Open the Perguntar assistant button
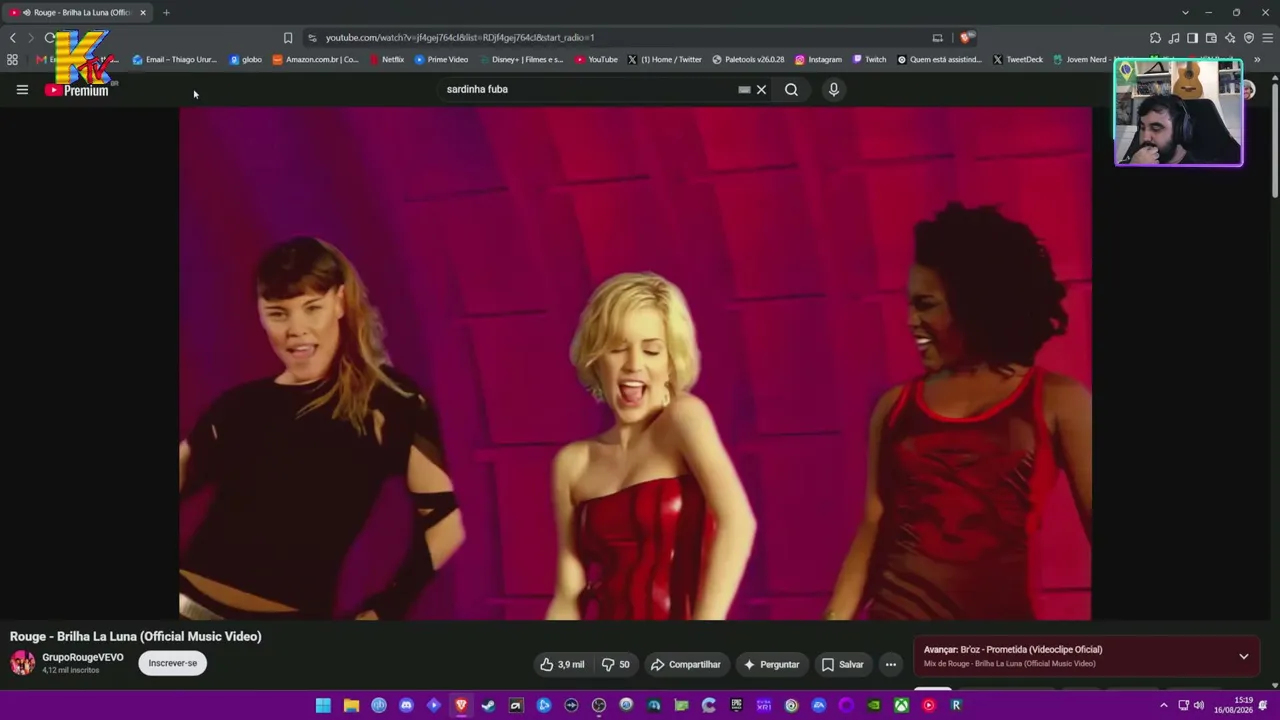This screenshot has height=720, width=1280. (770, 664)
